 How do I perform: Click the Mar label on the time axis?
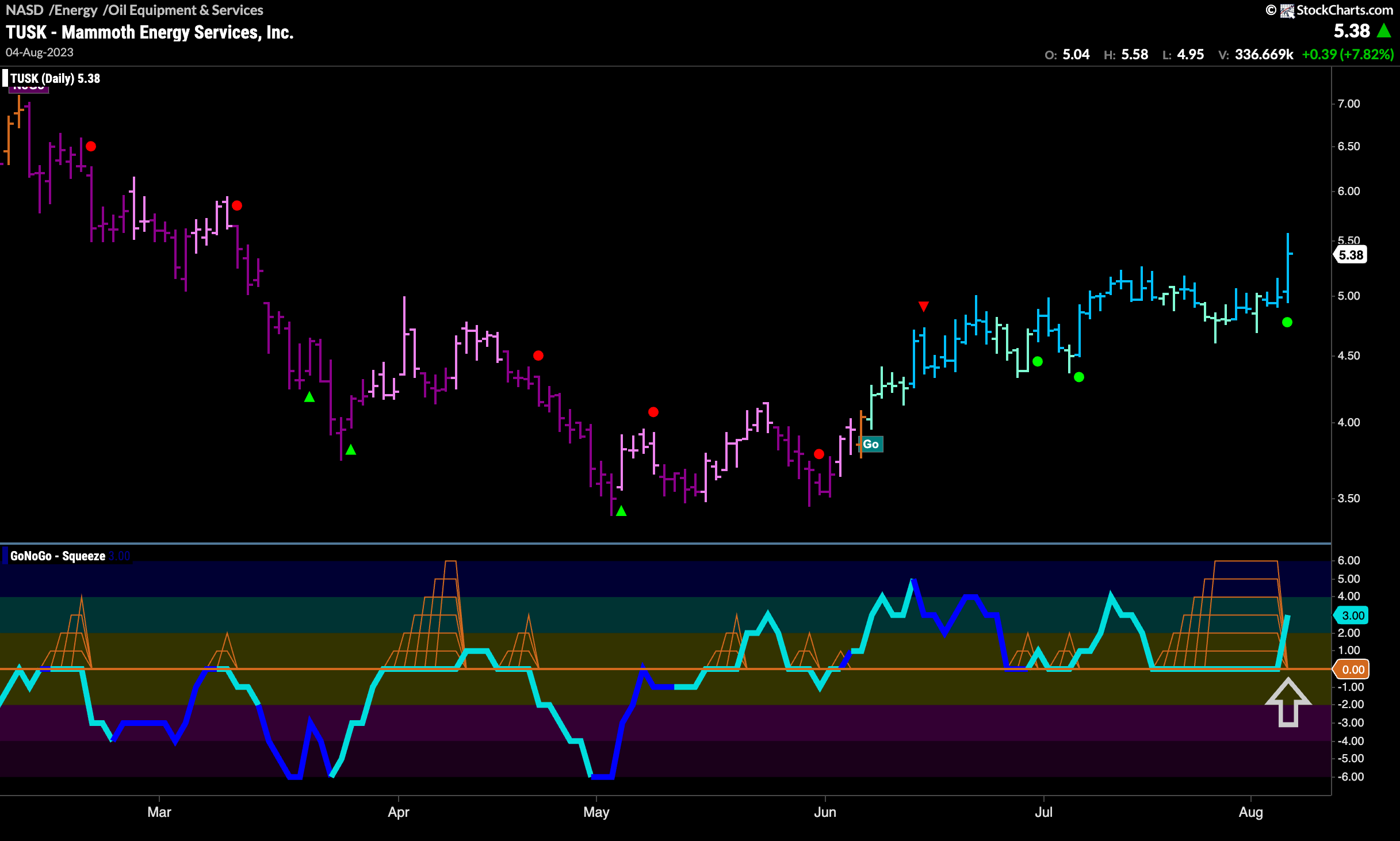coord(159,812)
